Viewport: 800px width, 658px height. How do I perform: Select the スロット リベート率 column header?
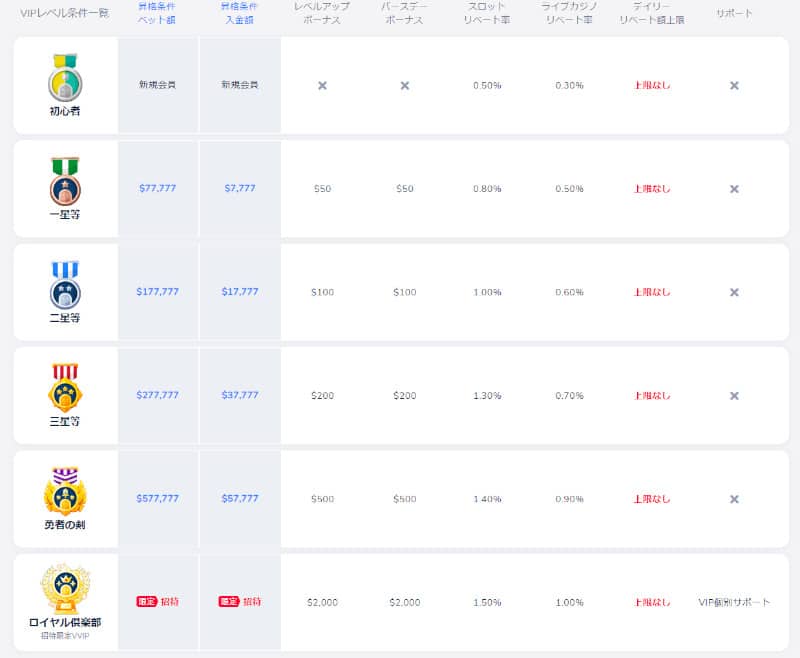pos(487,12)
